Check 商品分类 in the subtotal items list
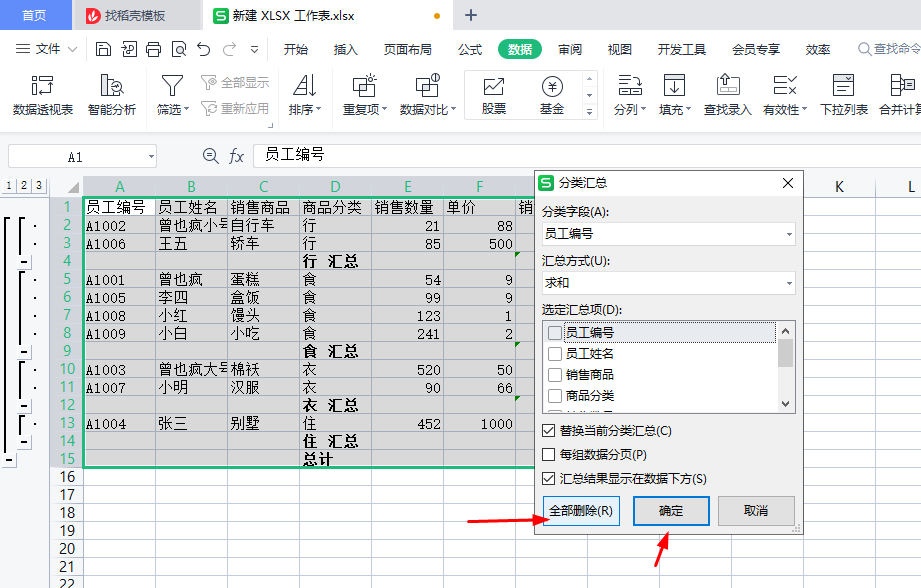The height and width of the screenshot is (588, 921). click(x=554, y=396)
